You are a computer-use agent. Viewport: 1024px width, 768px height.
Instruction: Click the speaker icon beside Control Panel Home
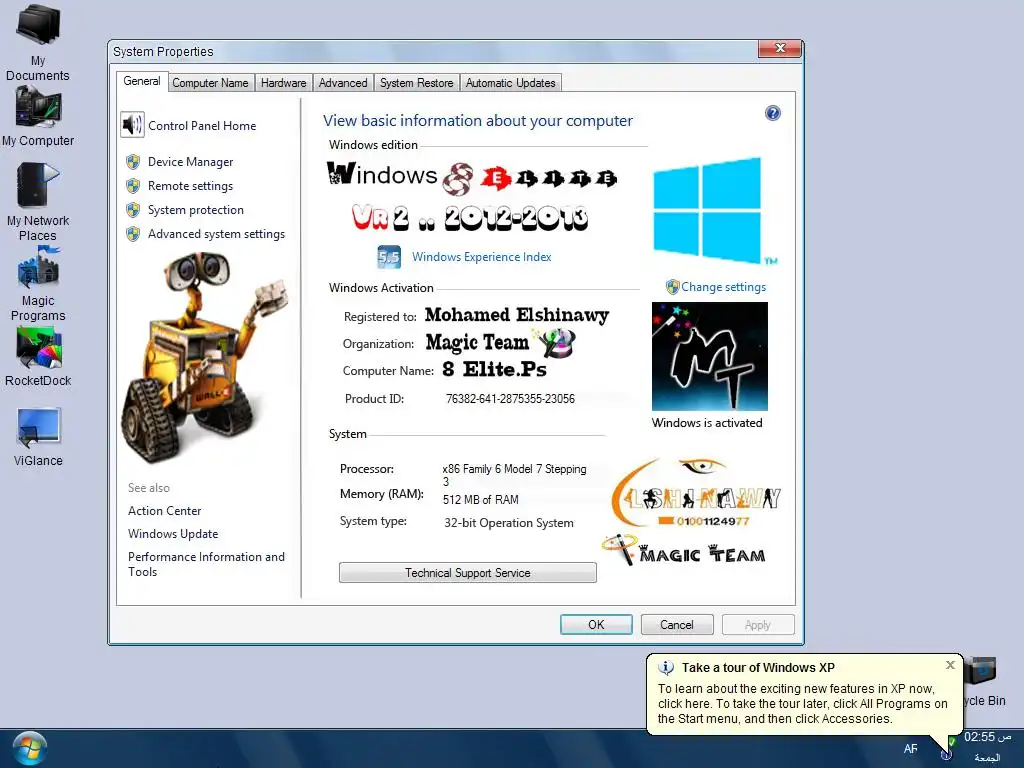(133, 125)
